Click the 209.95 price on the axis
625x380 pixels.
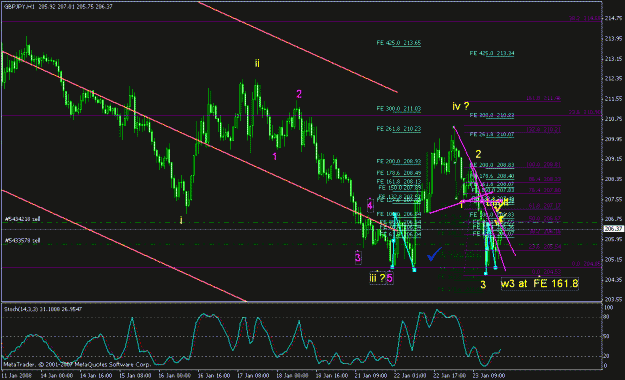[x=613, y=139]
